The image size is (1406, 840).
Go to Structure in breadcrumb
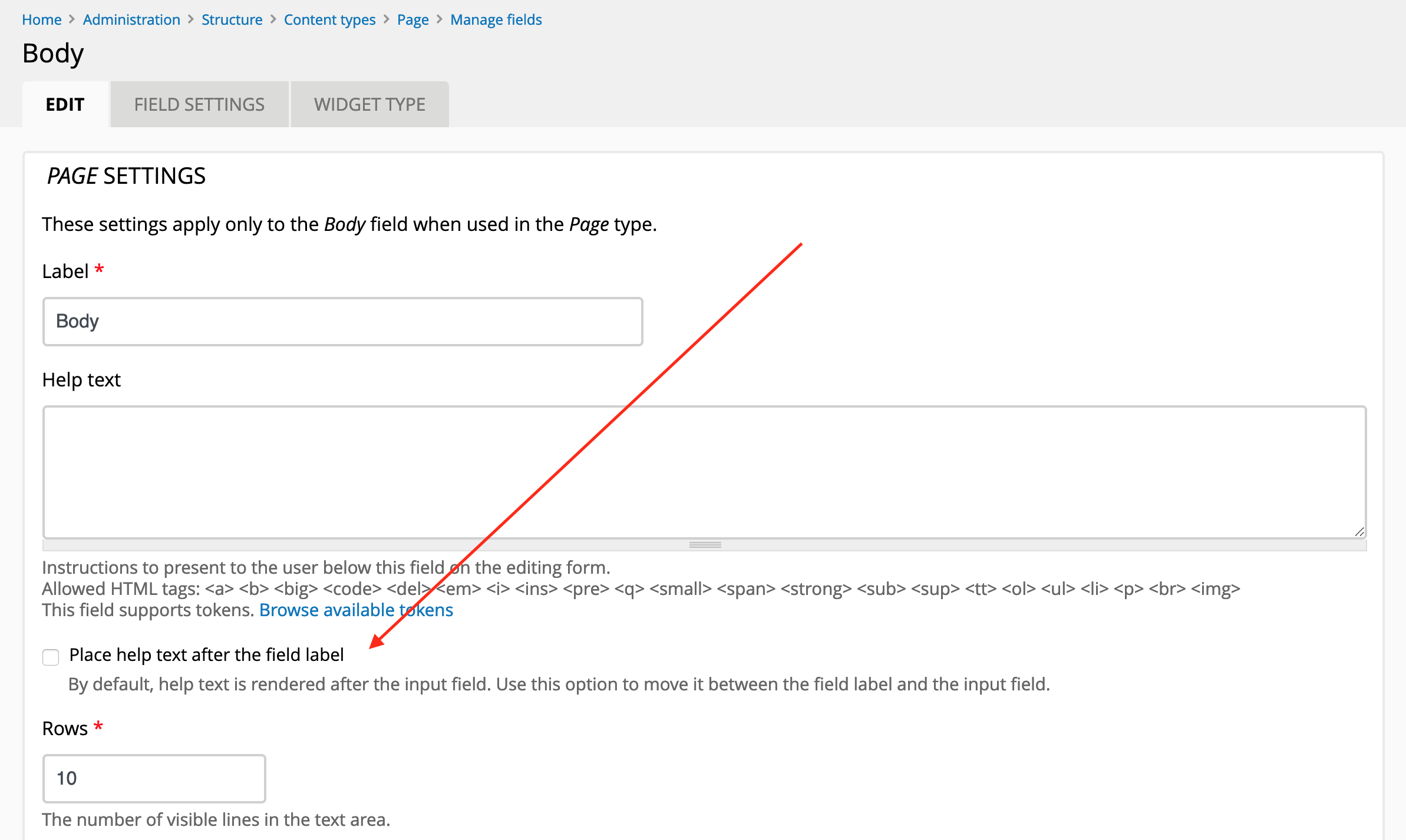232,19
